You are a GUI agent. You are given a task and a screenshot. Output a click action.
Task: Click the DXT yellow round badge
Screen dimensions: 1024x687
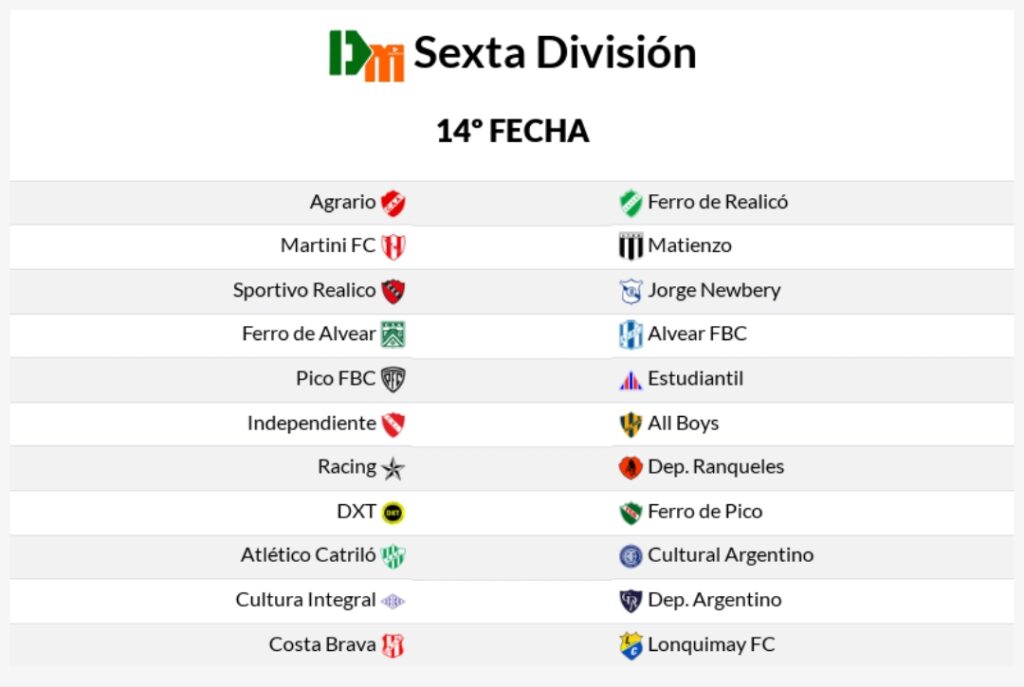(x=393, y=512)
